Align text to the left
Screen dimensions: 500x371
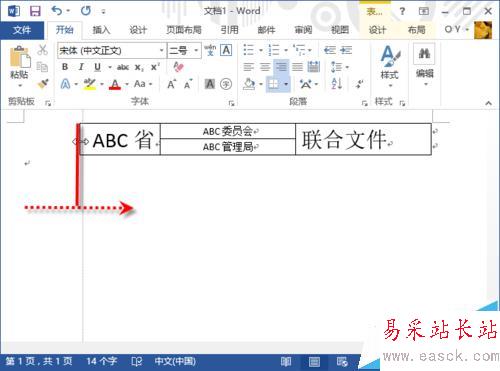(x=248, y=67)
